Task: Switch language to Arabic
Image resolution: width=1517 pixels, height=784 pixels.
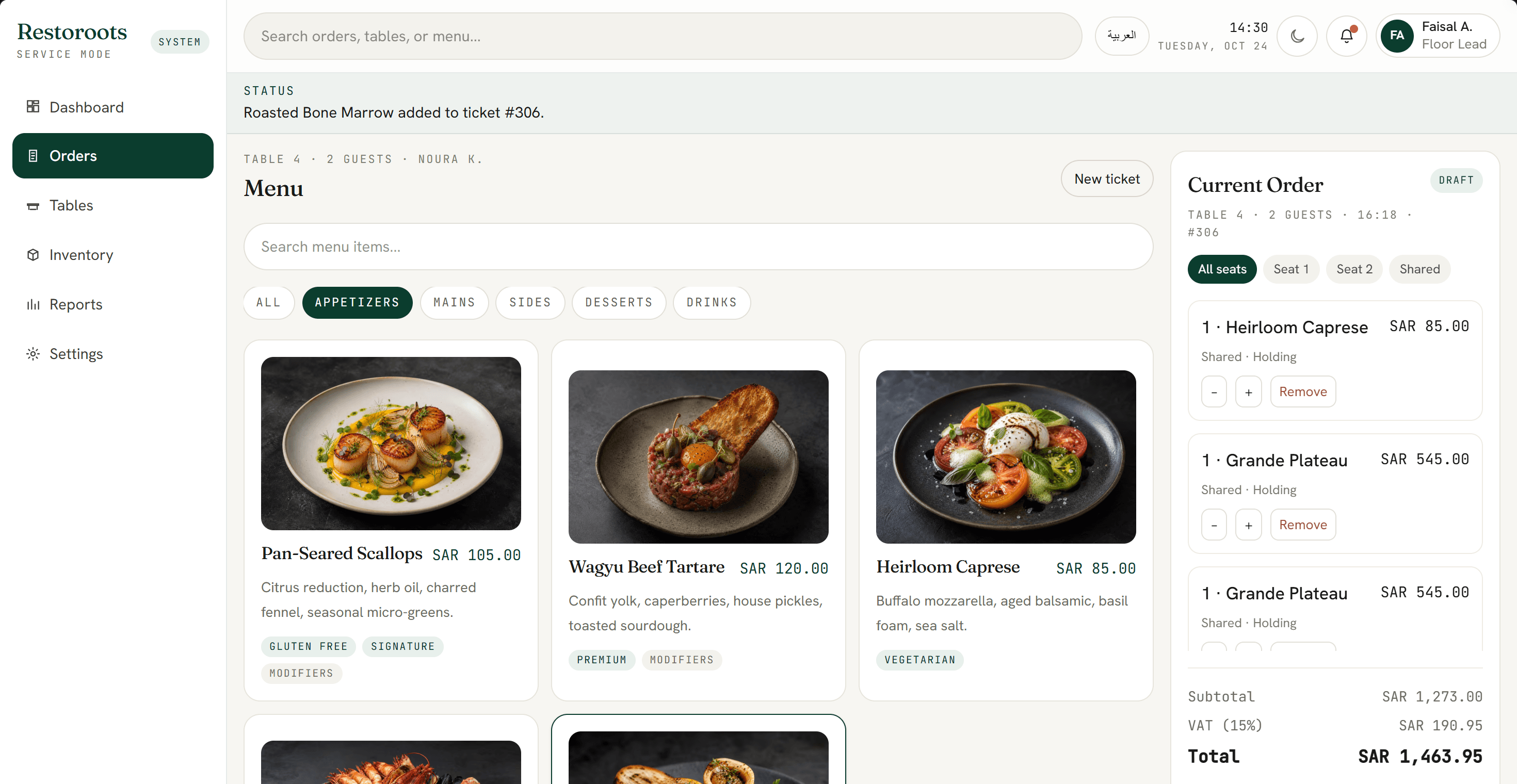Action: tap(1121, 36)
